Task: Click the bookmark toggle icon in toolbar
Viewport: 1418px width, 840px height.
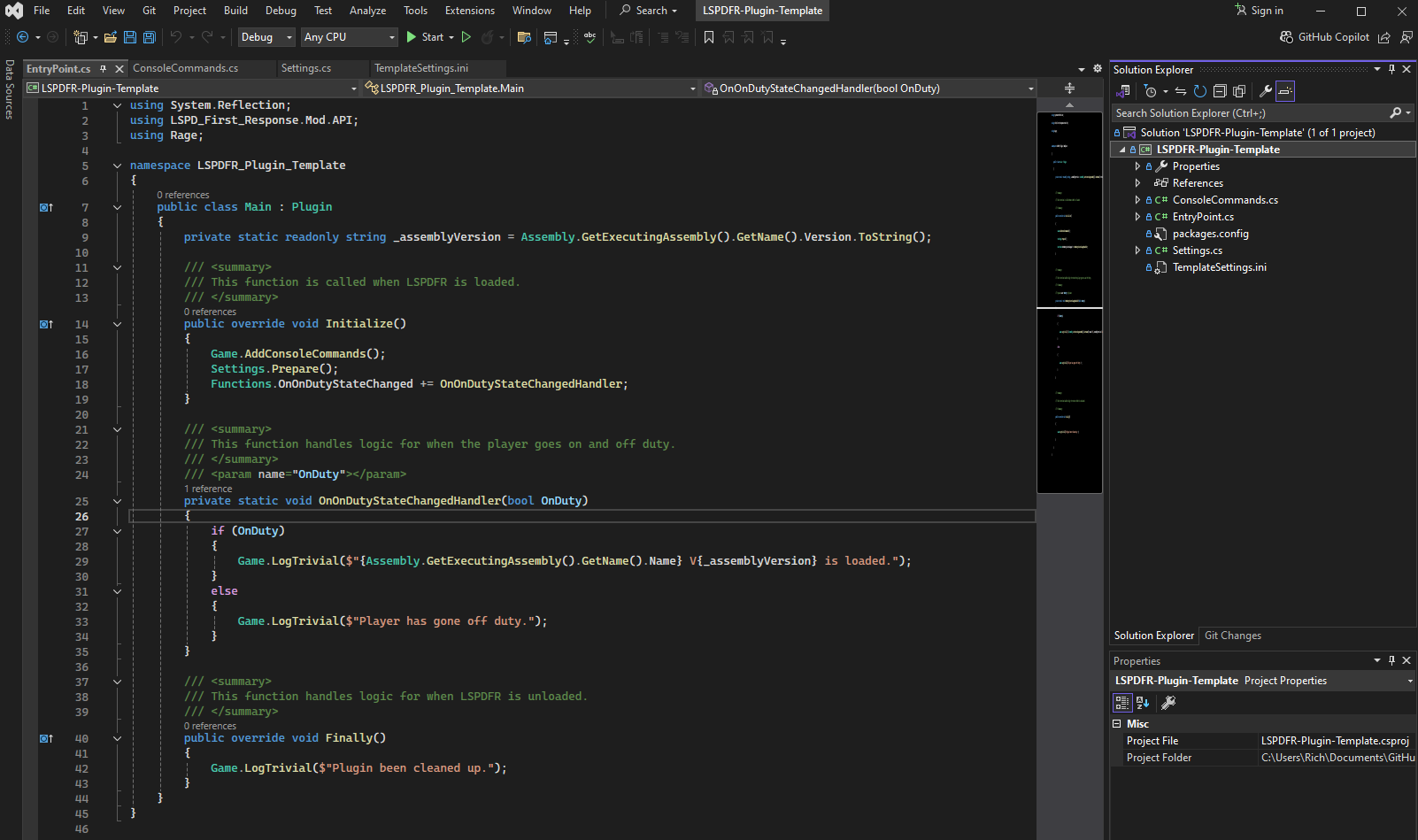Action: [x=708, y=37]
